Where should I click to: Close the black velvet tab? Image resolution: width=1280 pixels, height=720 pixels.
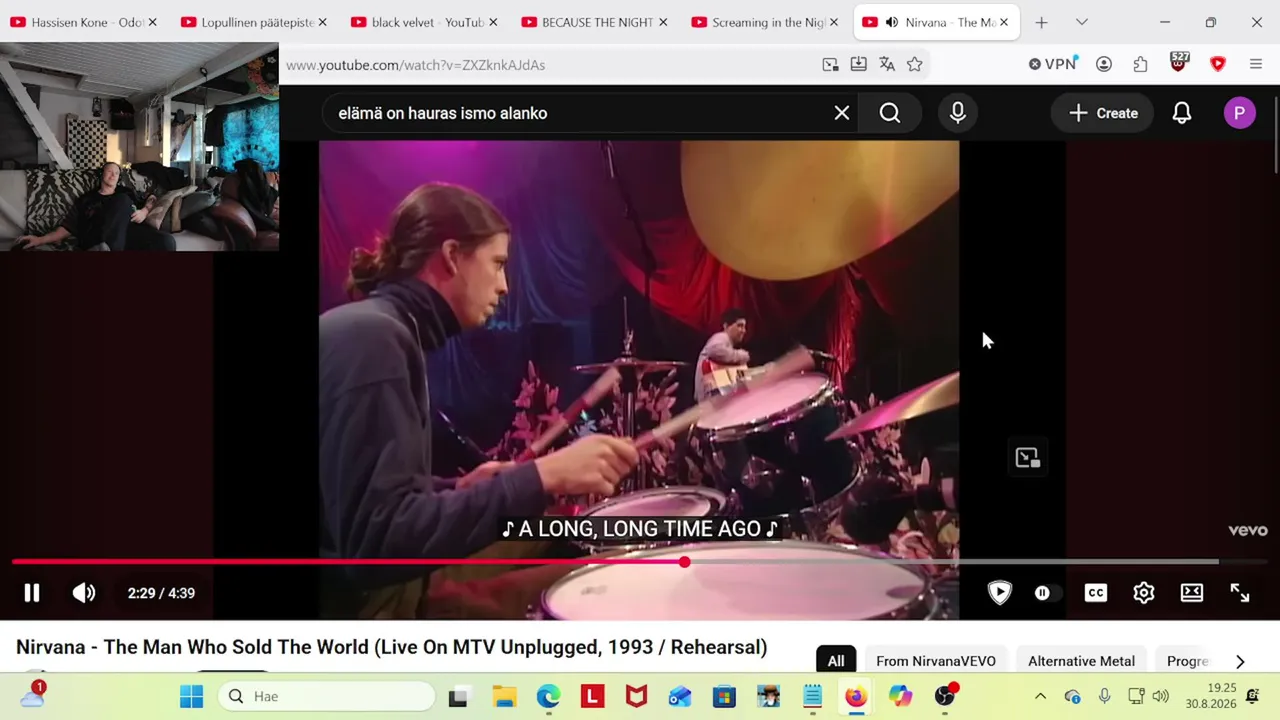tap(492, 22)
